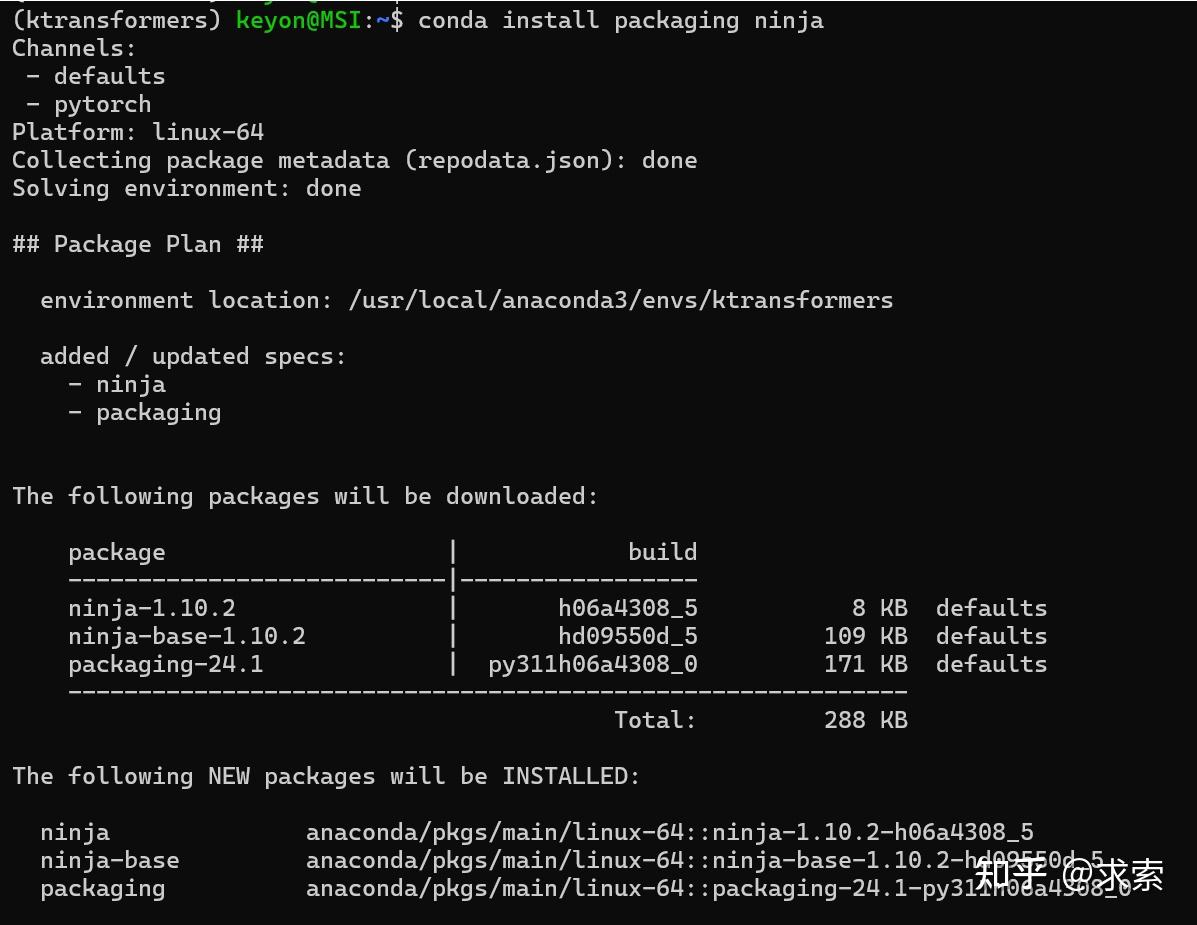Click the 知乎 @求索 watermark
This screenshot has height=925, width=1197.
(1069, 874)
